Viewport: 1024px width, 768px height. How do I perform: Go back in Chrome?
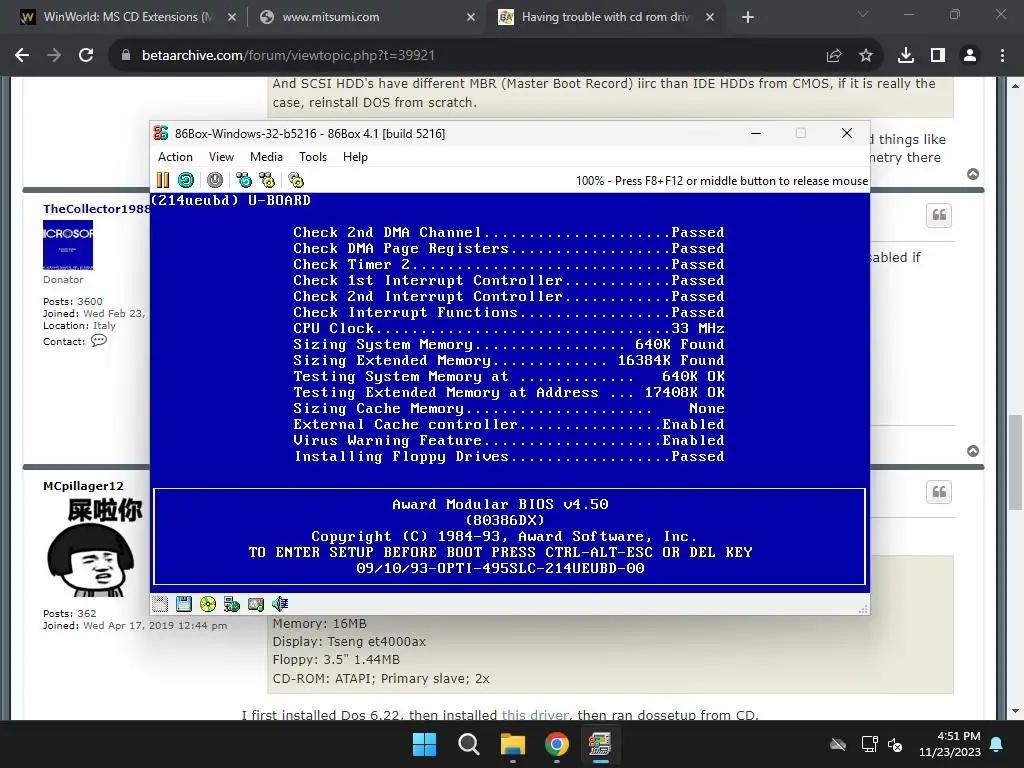coord(22,56)
